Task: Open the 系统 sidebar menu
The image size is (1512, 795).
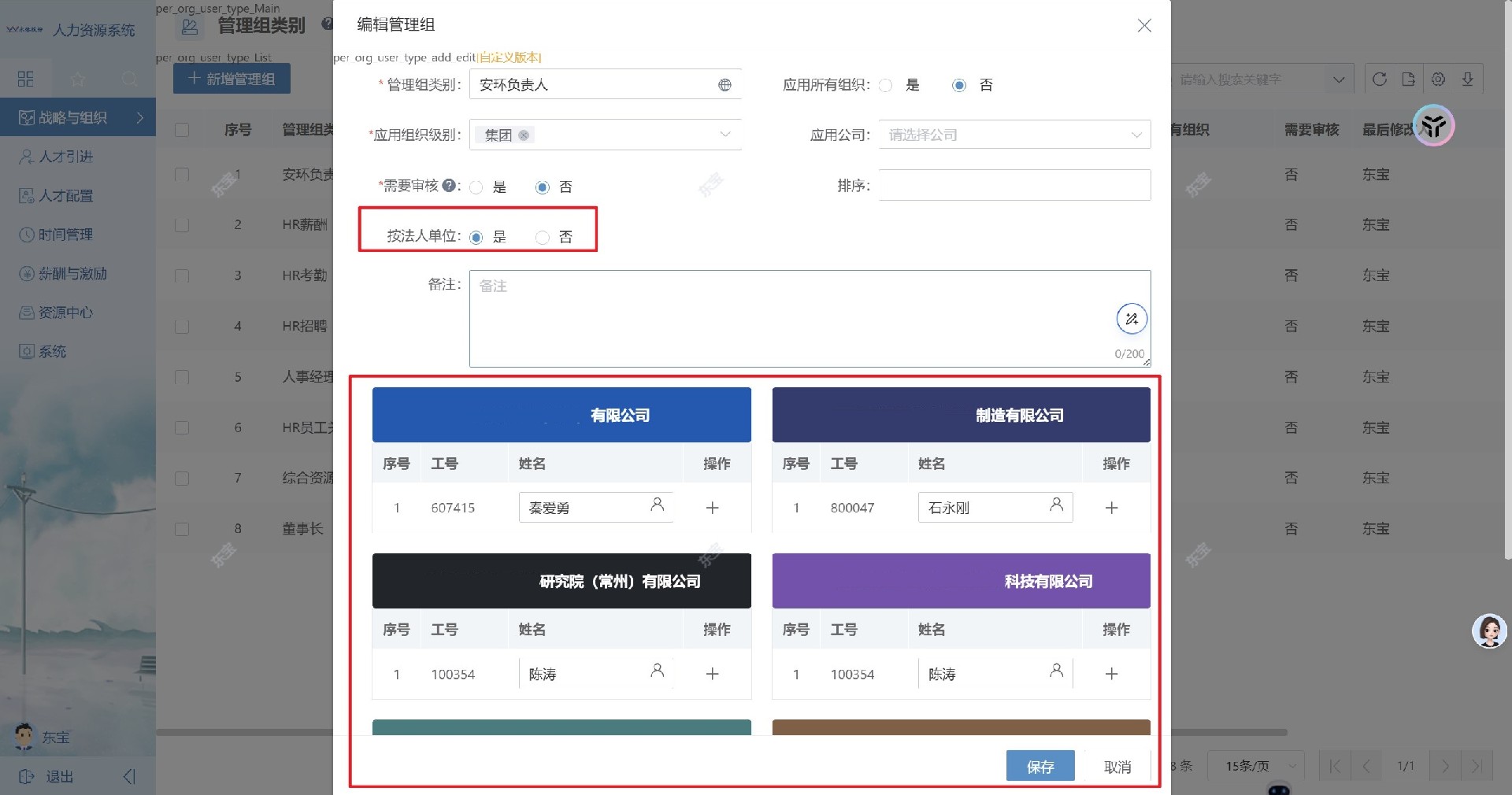Action: (26, 351)
